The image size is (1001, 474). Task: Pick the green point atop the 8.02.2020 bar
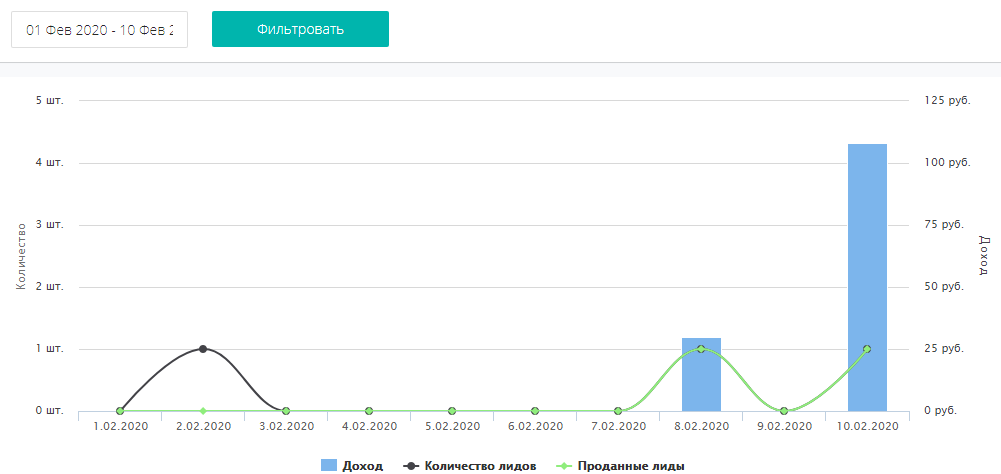tap(701, 349)
